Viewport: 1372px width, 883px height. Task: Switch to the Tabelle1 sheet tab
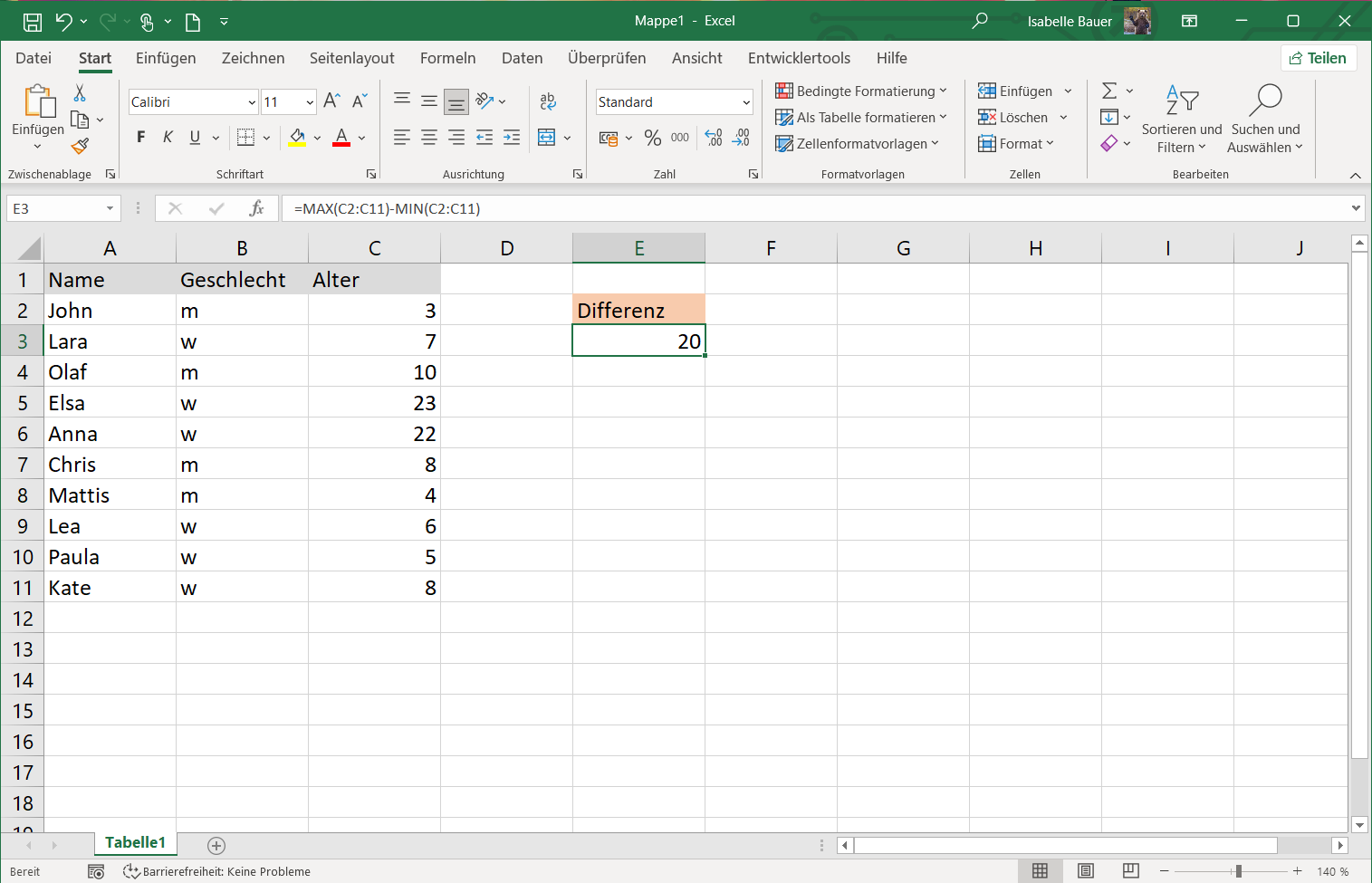tap(135, 842)
